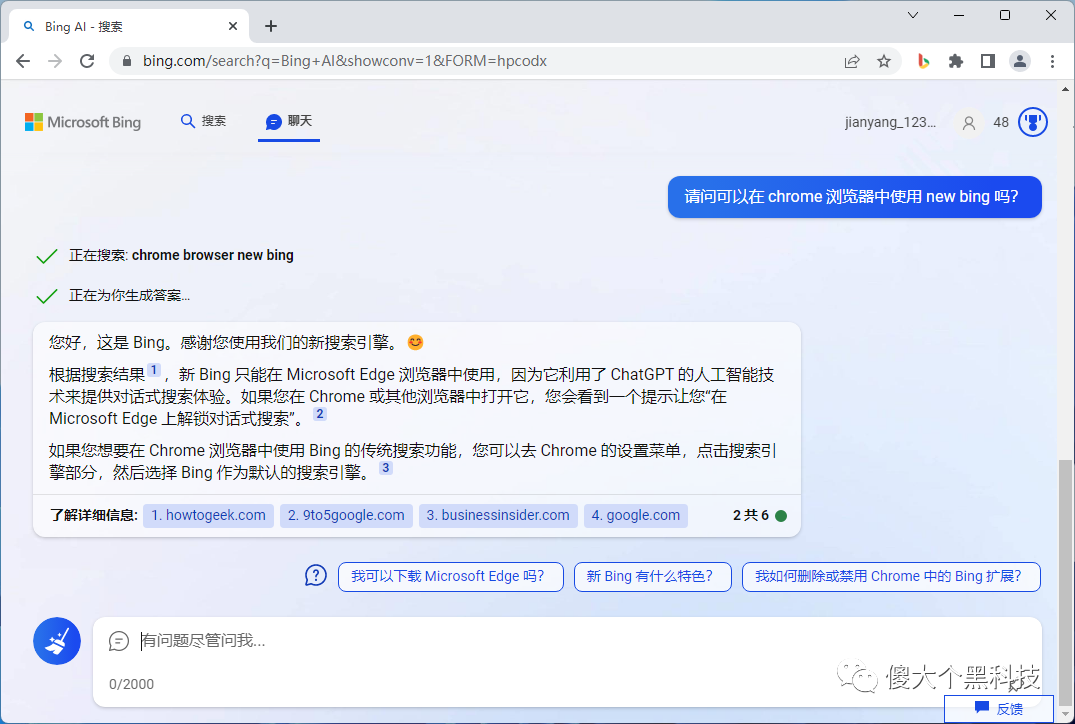Switch to the 搜索 tab
The image size is (1075, 724).
[203, 121]
